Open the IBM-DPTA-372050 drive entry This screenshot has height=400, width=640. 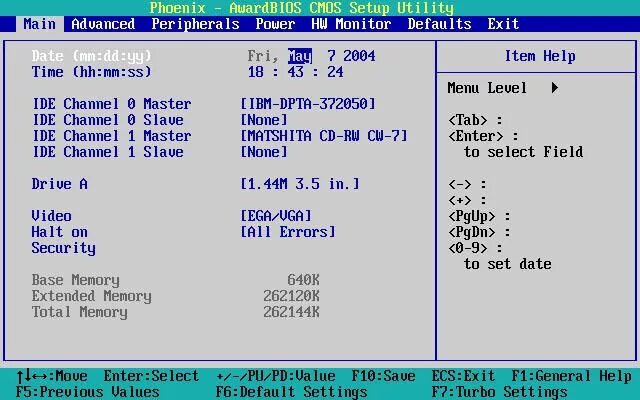click(308, 104)
